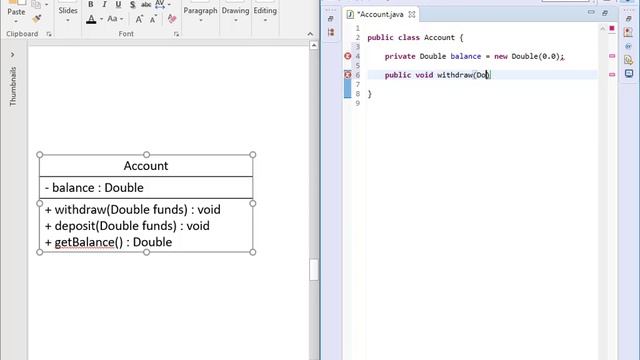Increase the font size with larger A

[139, 19]
